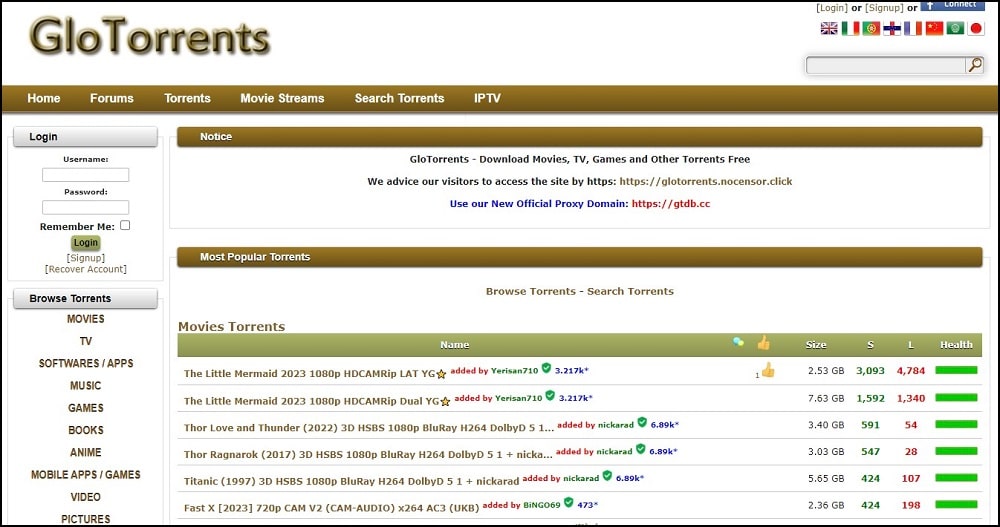Screen dimensions: 1000x527
Task: Open Fast X [2023] 720p CAM torrent
Action: [331, 508]
